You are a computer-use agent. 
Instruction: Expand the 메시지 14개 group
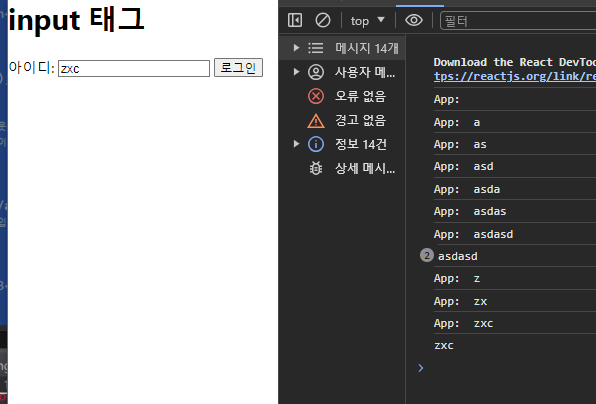pos(296,48)
